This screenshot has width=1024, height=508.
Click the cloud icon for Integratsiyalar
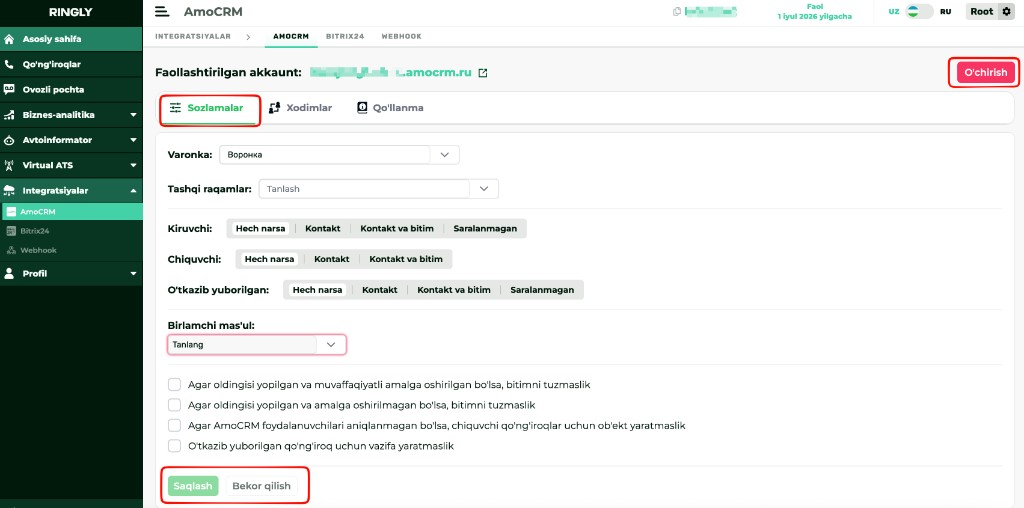9,191
